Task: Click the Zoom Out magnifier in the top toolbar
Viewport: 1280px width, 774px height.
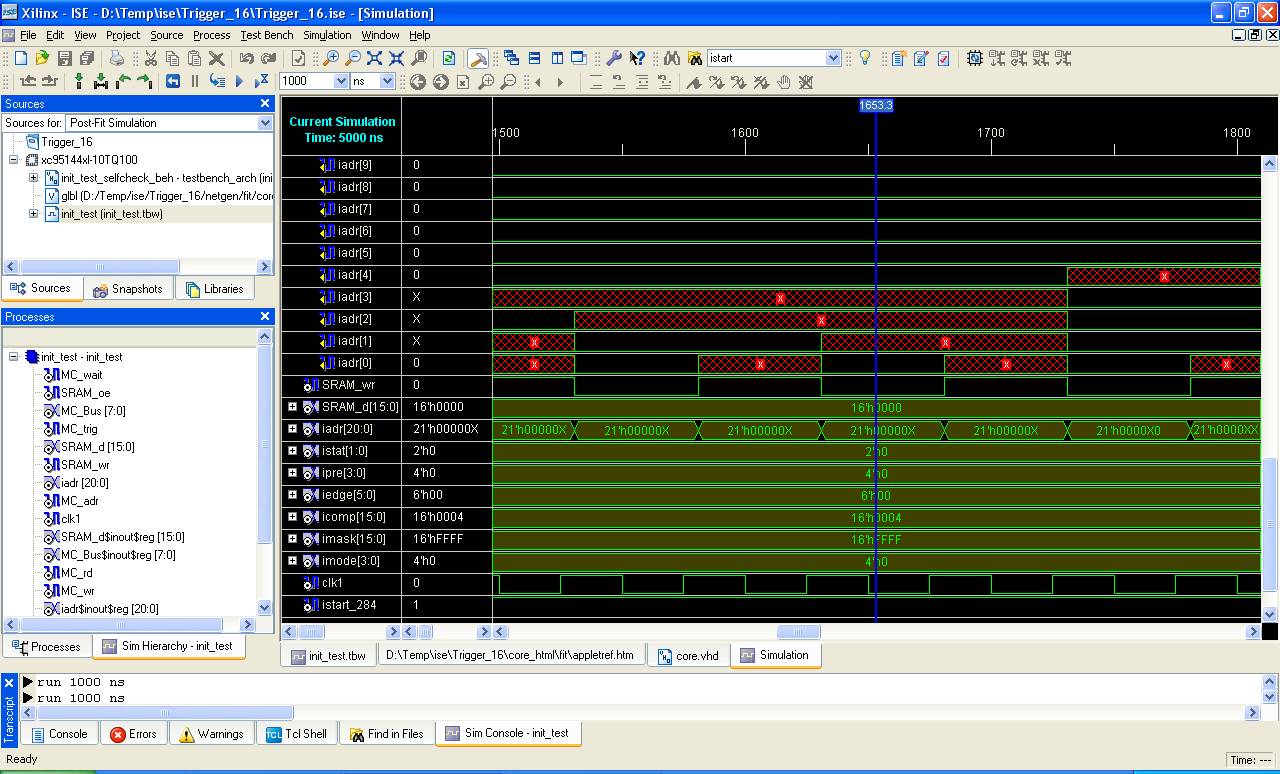Action: [353, 58]
